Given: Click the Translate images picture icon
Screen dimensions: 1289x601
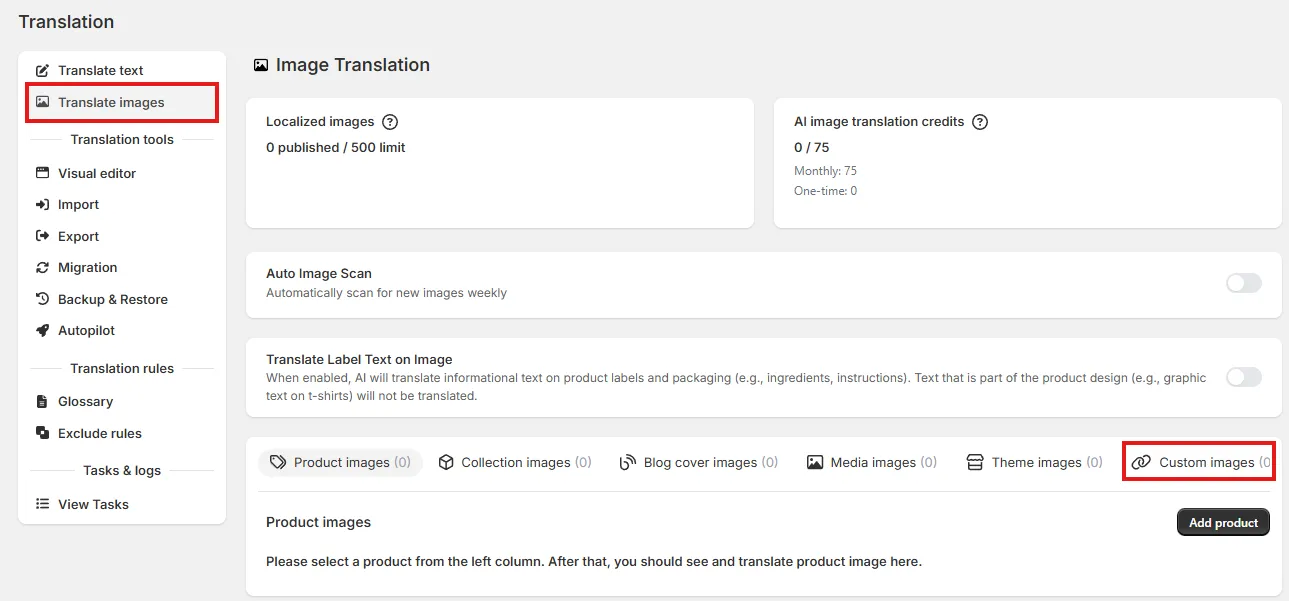Looking at the screenshot, I should pos(42,102).
